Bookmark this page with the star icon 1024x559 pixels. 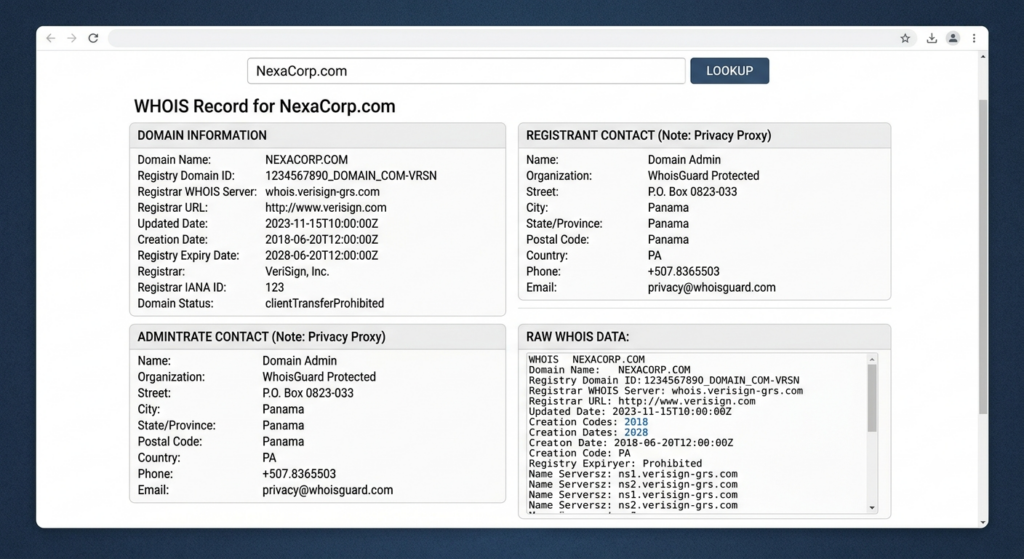tap(905, 39)
